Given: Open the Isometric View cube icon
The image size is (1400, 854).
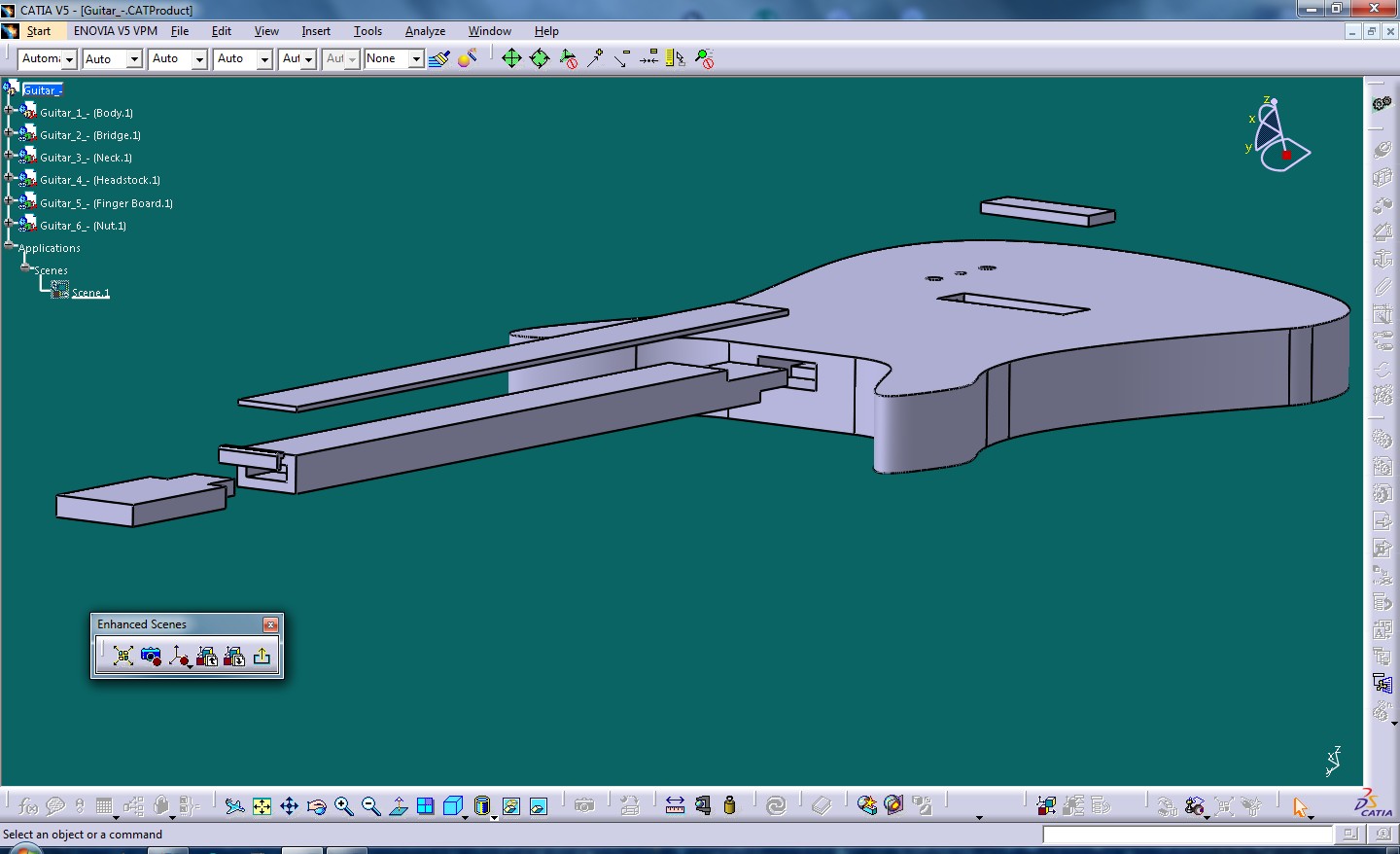Looking at the screenshot, I should coord(453,806).
